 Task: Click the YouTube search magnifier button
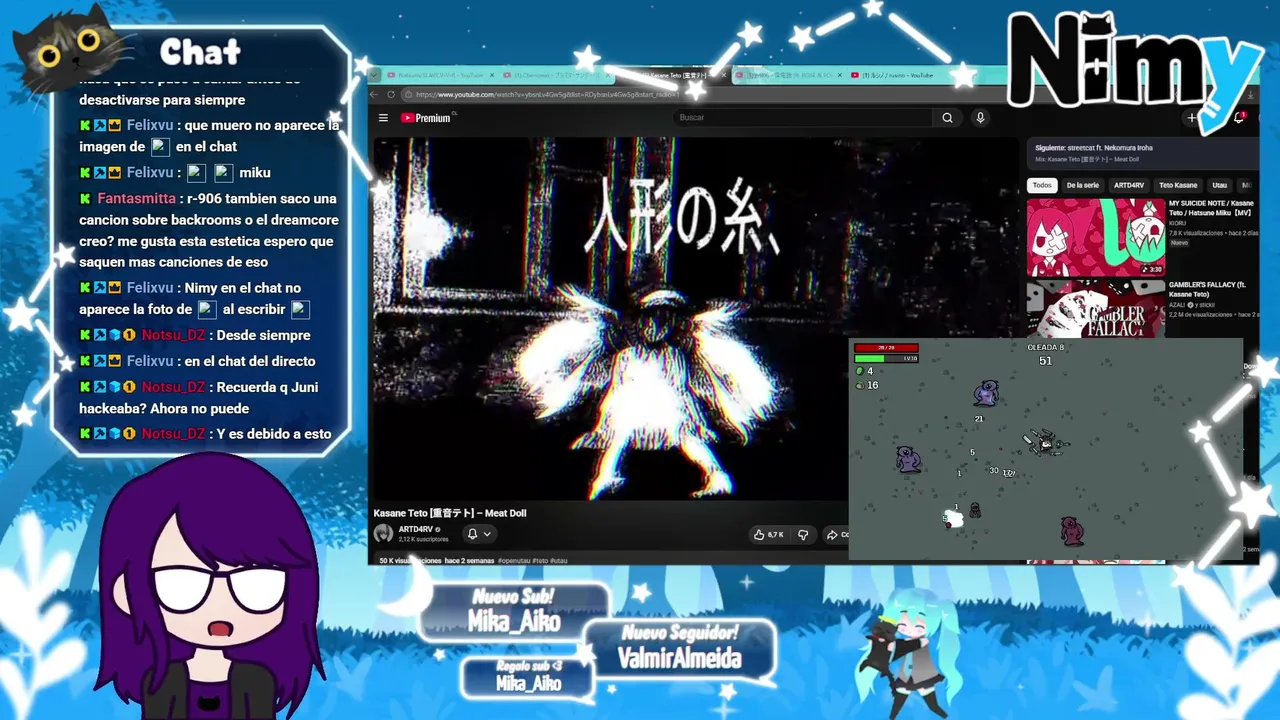[x=947, y=118]
